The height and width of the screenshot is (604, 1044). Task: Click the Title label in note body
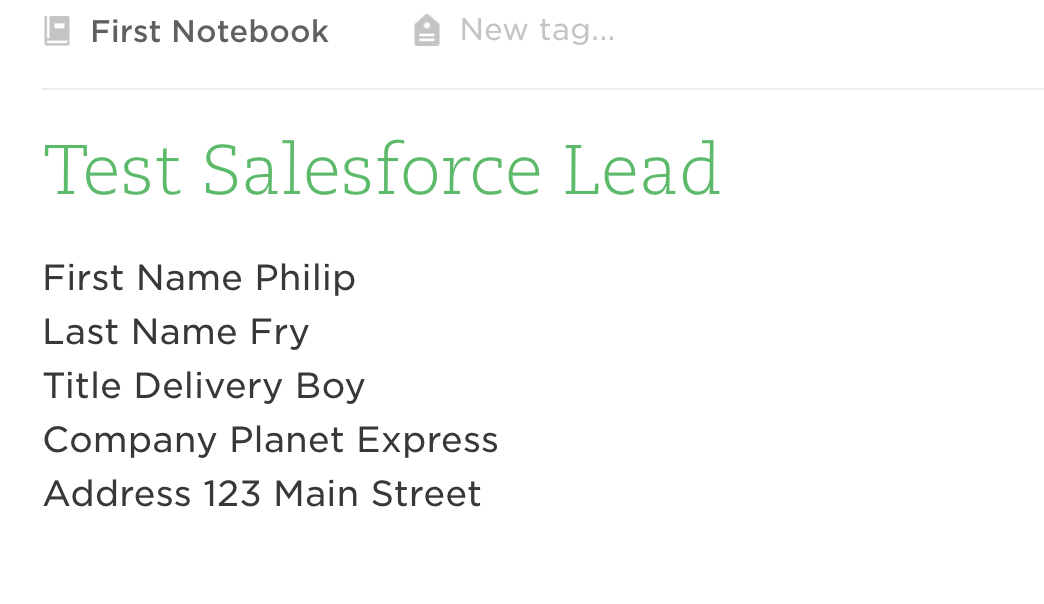(83, 386)
